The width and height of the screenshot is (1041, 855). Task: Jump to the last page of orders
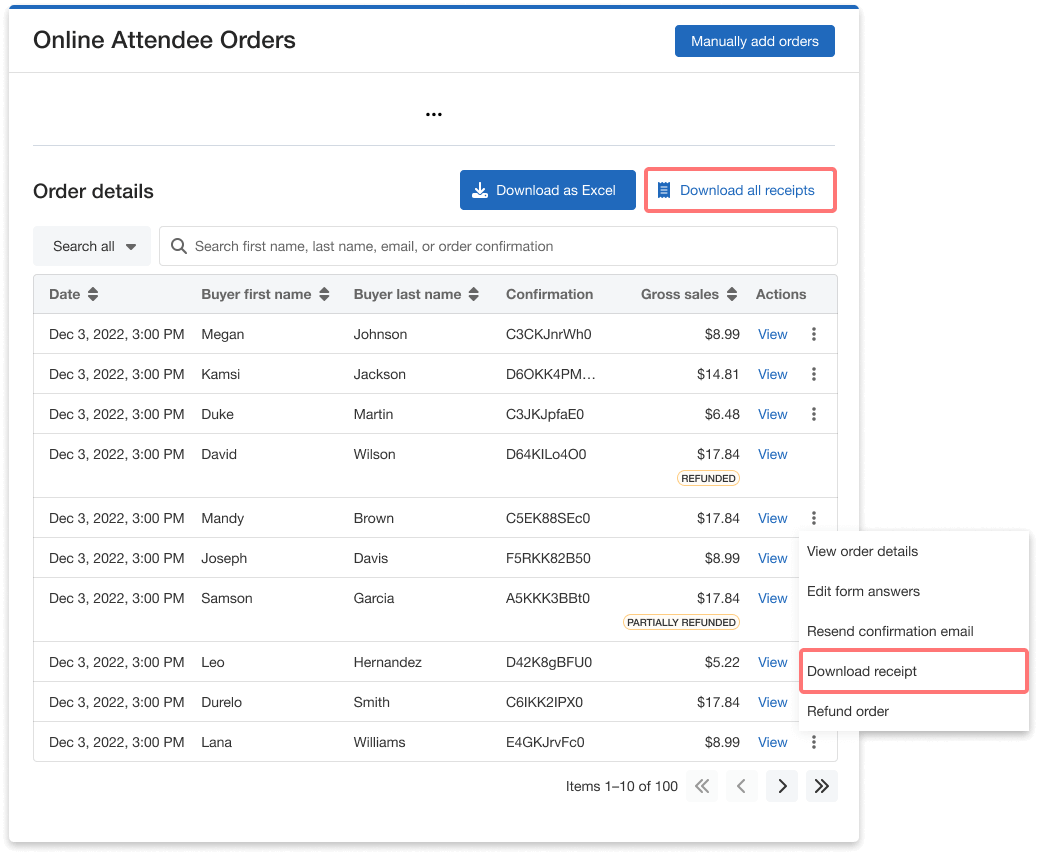822,786
